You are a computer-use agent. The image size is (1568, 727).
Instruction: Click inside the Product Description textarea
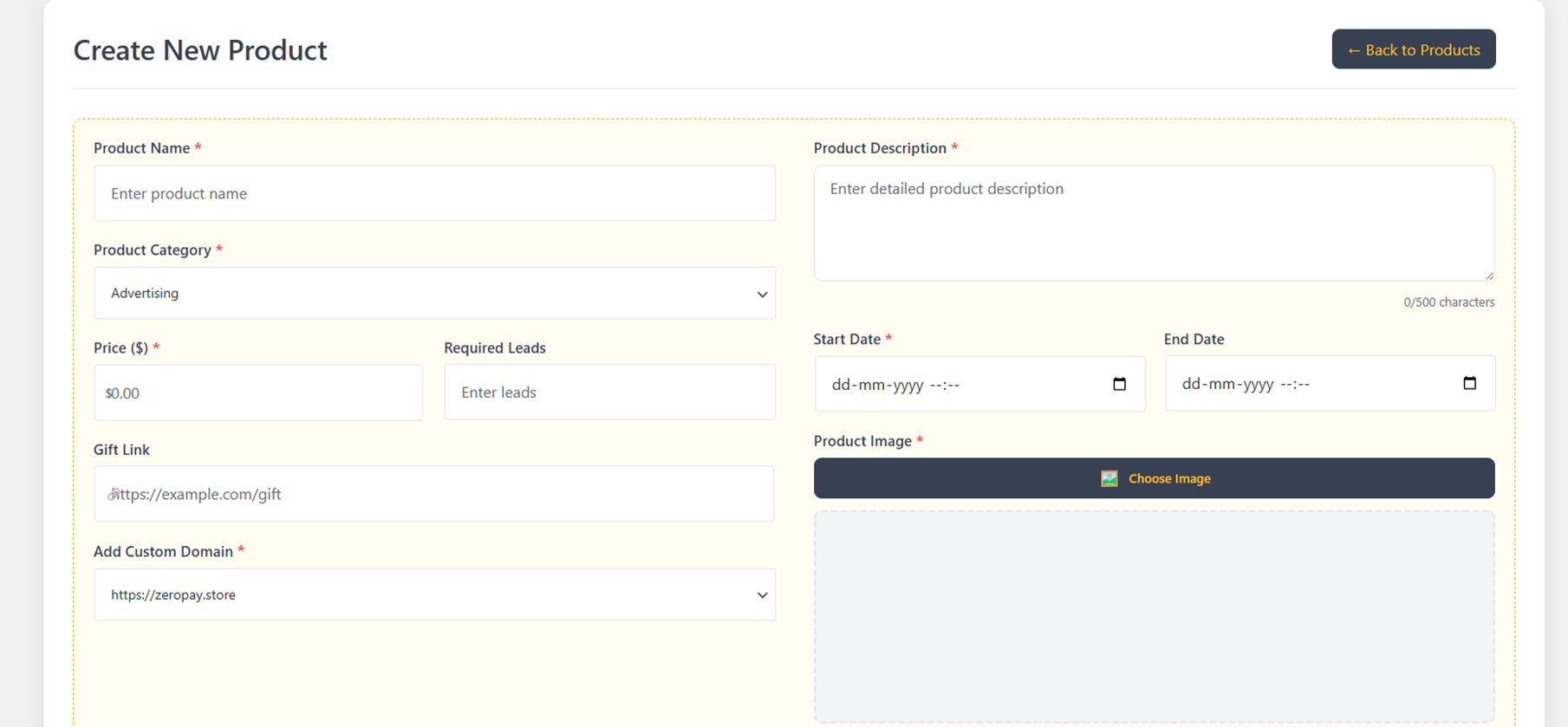point(1153,223)
